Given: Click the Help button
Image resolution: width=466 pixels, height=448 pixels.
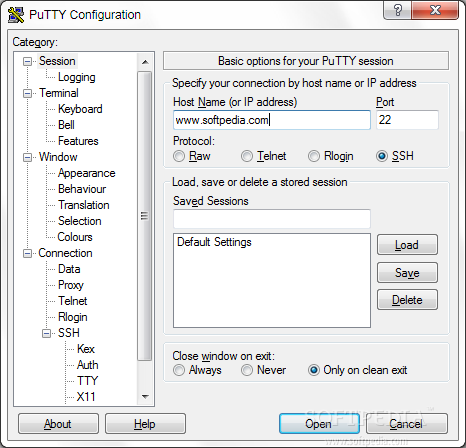Looking at the screenshot, I should point(145,424).
